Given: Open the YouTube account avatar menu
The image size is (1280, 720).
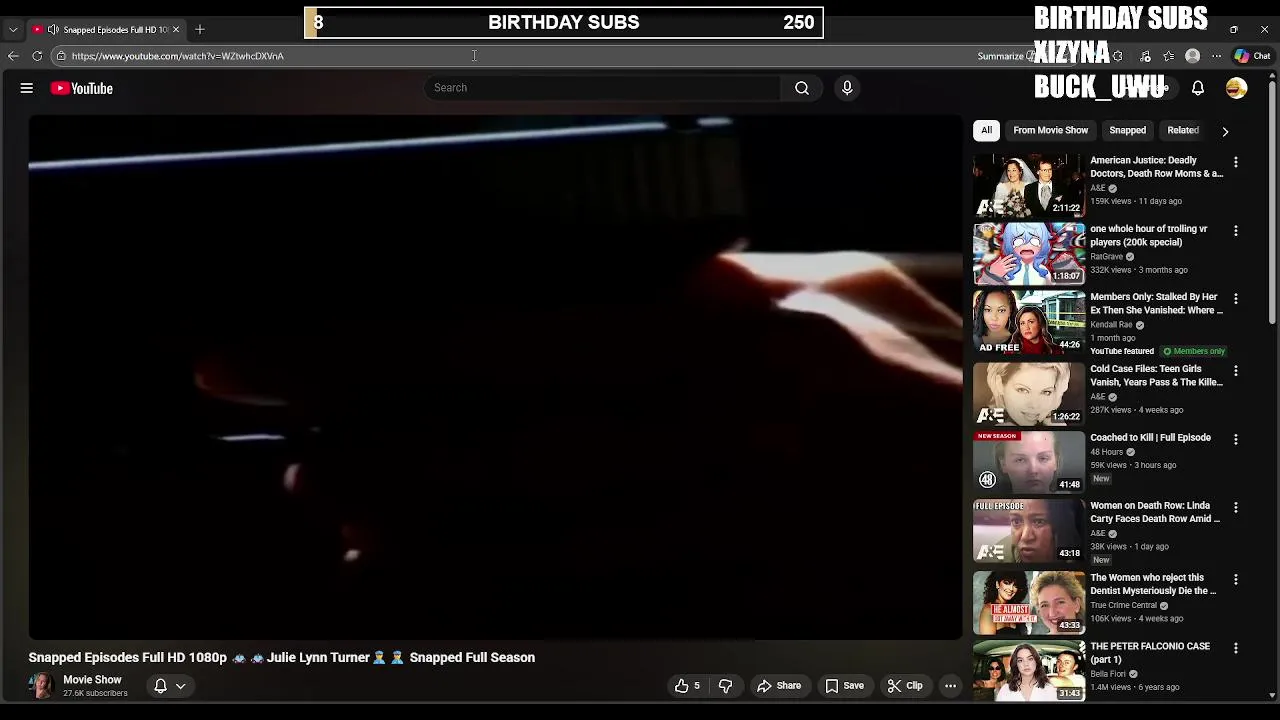Looking at the screenshot, I should 1237,88.
